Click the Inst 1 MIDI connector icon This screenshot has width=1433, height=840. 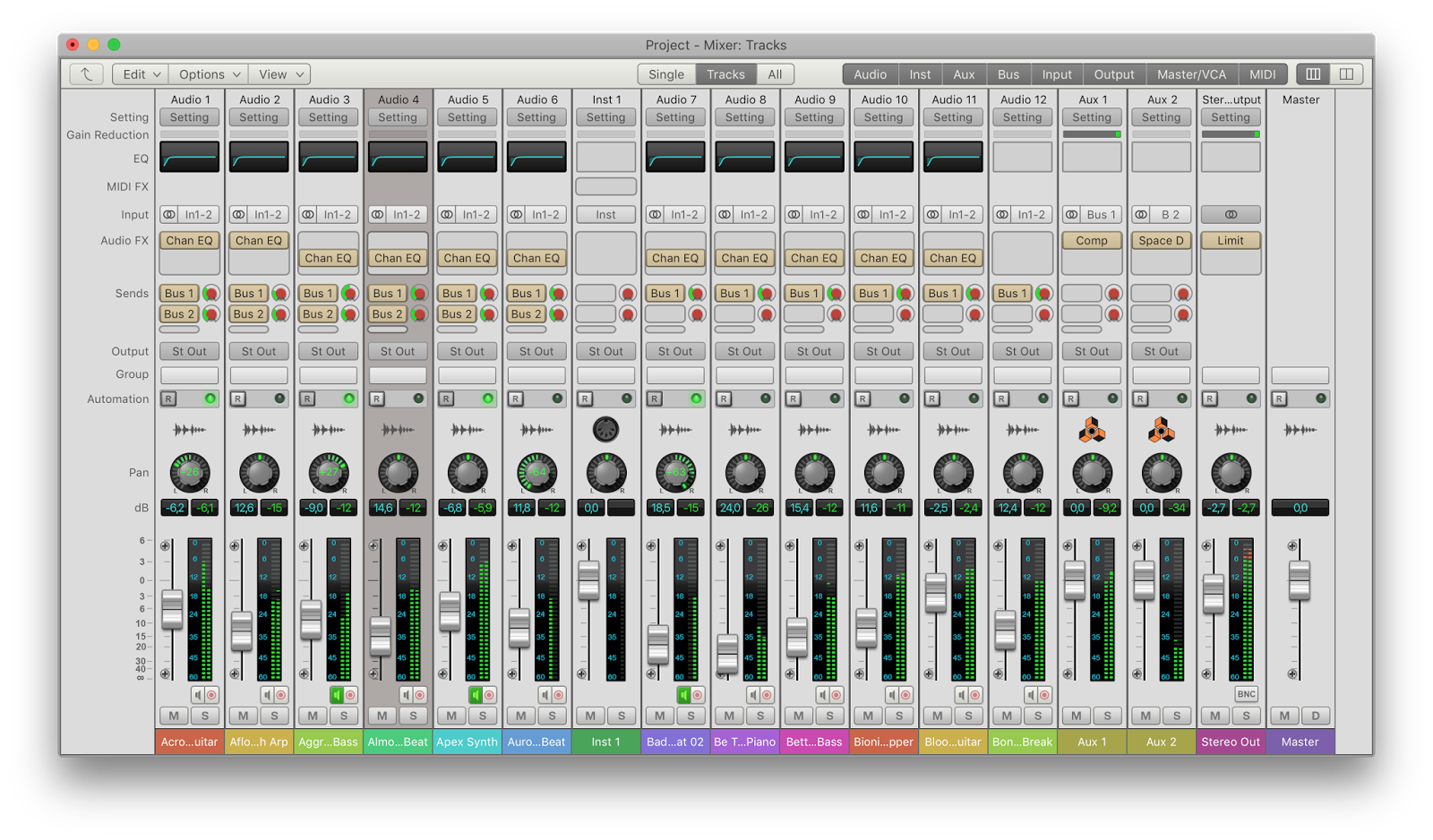click(x=605, y=430)
